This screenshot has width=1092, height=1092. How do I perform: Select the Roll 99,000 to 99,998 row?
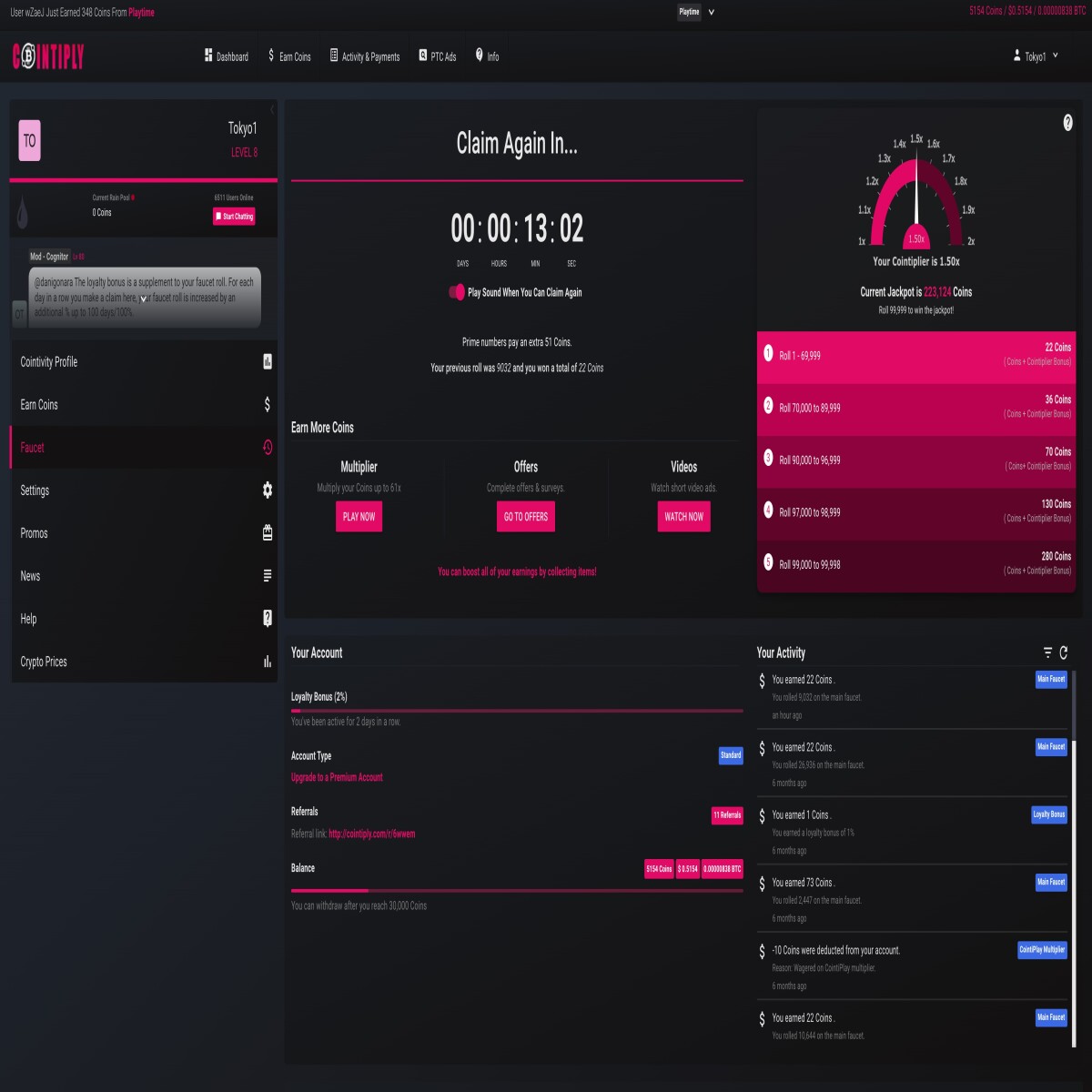916,565
